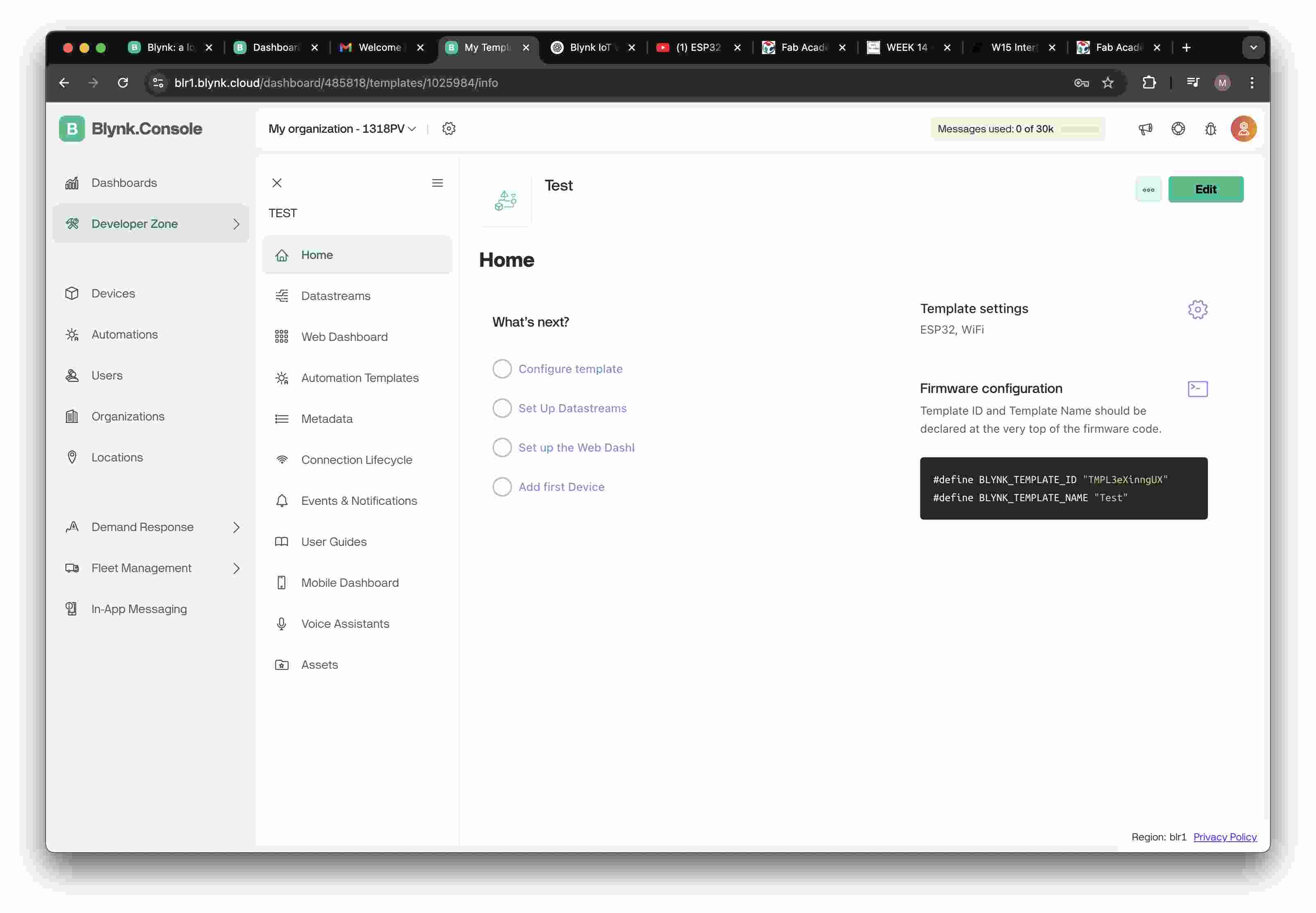Screen dimensions: 1316x913
Task: Open a new browser tab
Action: point(1186,48)
